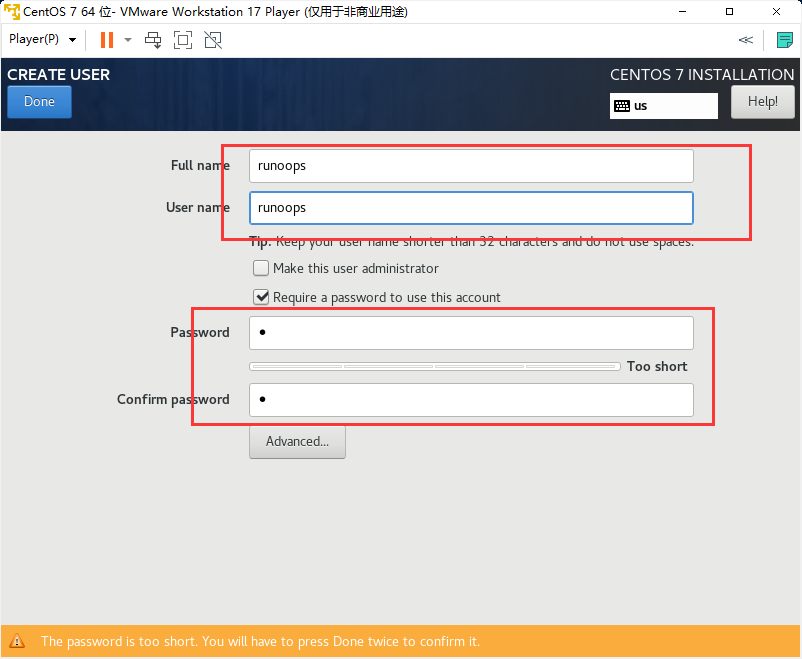This screenshot has width=802, height=659.
Task: Click the password strength bar
Action: click(x=434, y=367)
